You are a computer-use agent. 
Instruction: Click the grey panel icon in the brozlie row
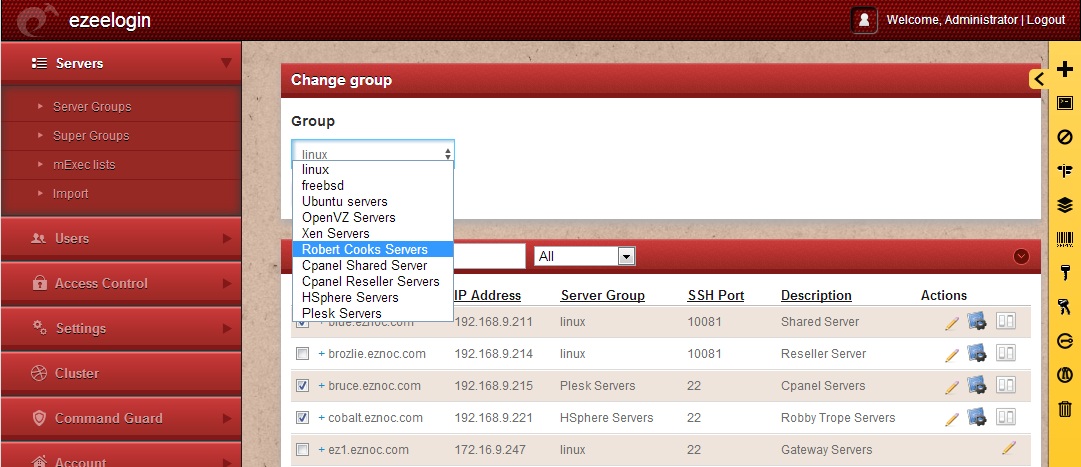(x=1006, y=352)
